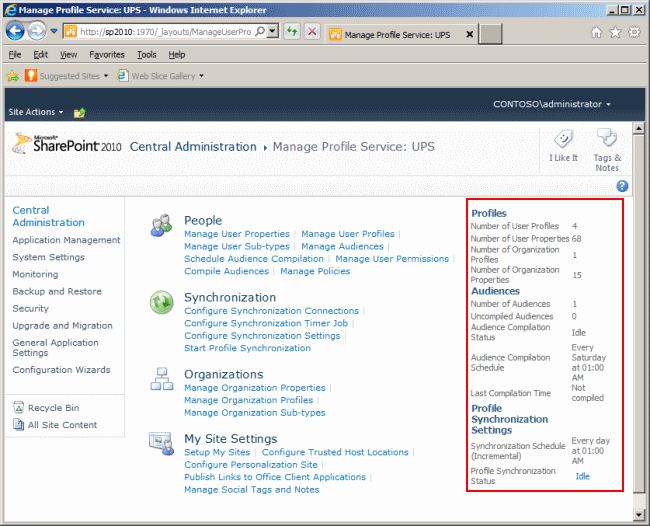Screen dimensions: 650x526
Task: Click the browser Back arrow button
Action: pos(15,31)
